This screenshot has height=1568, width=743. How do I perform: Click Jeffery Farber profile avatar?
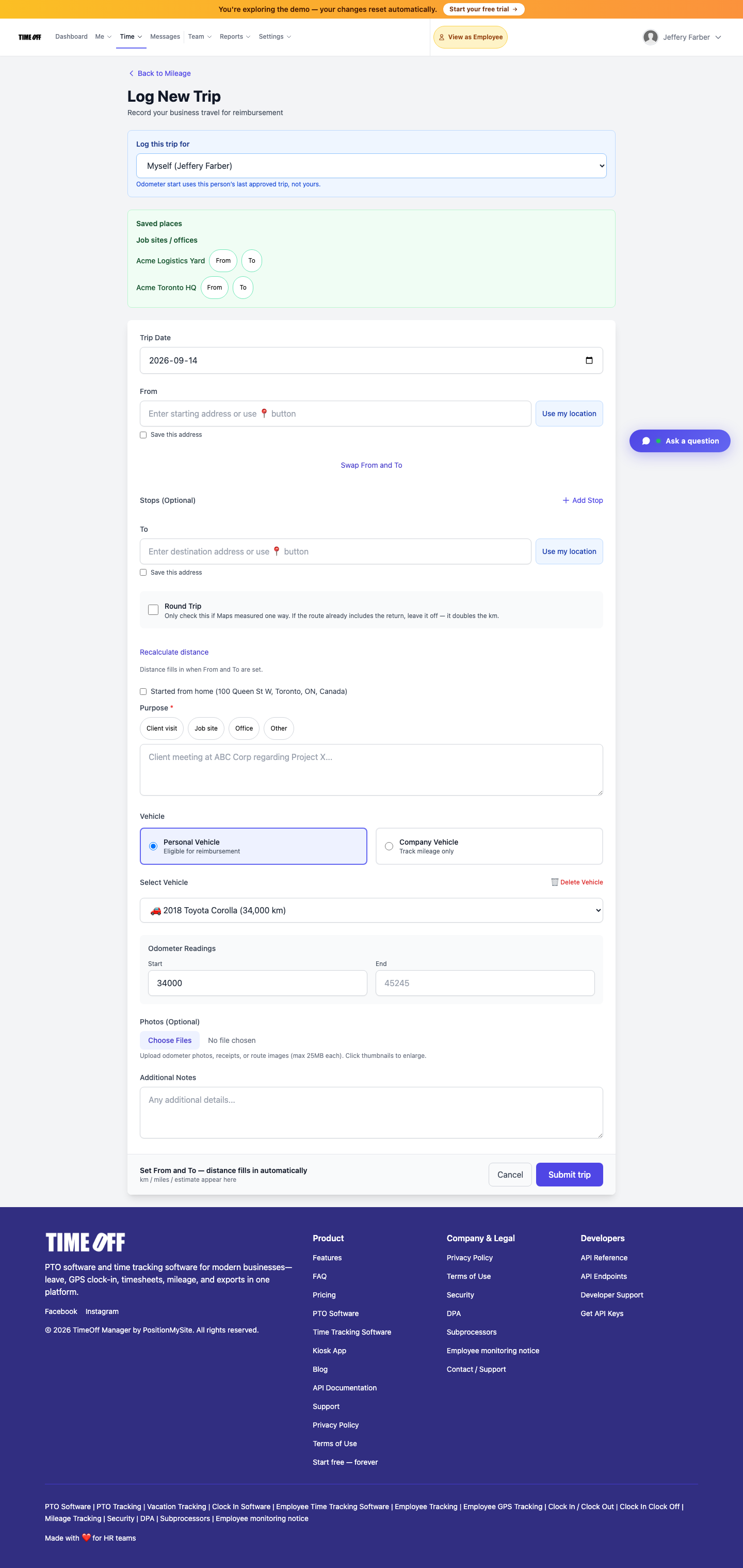coord(650,37)
